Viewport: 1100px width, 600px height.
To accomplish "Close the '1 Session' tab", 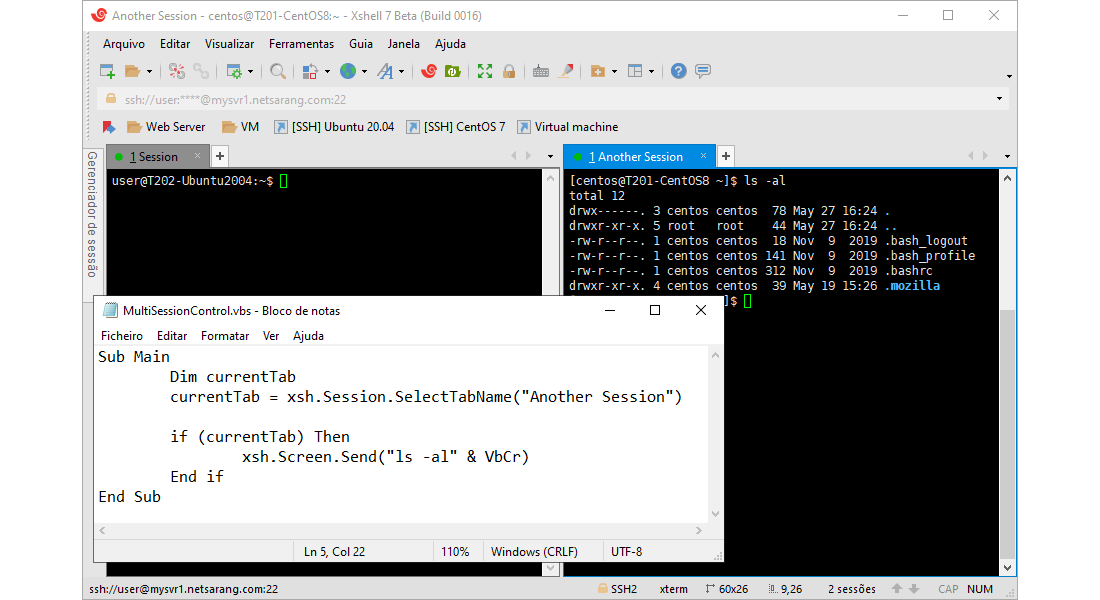I will pyautogui.click(x=197, y=156).
